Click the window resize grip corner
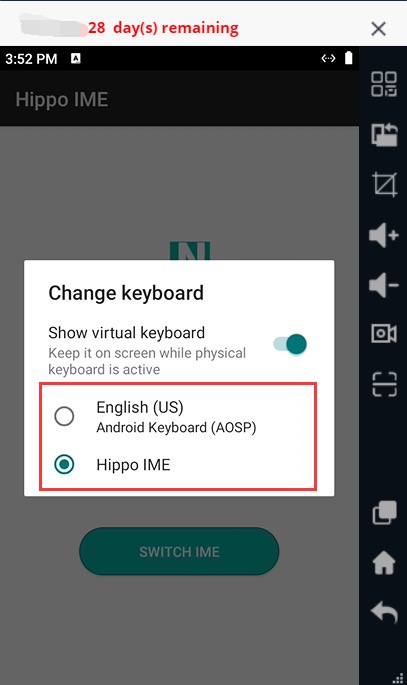The image size is (407, 685). 398,677
